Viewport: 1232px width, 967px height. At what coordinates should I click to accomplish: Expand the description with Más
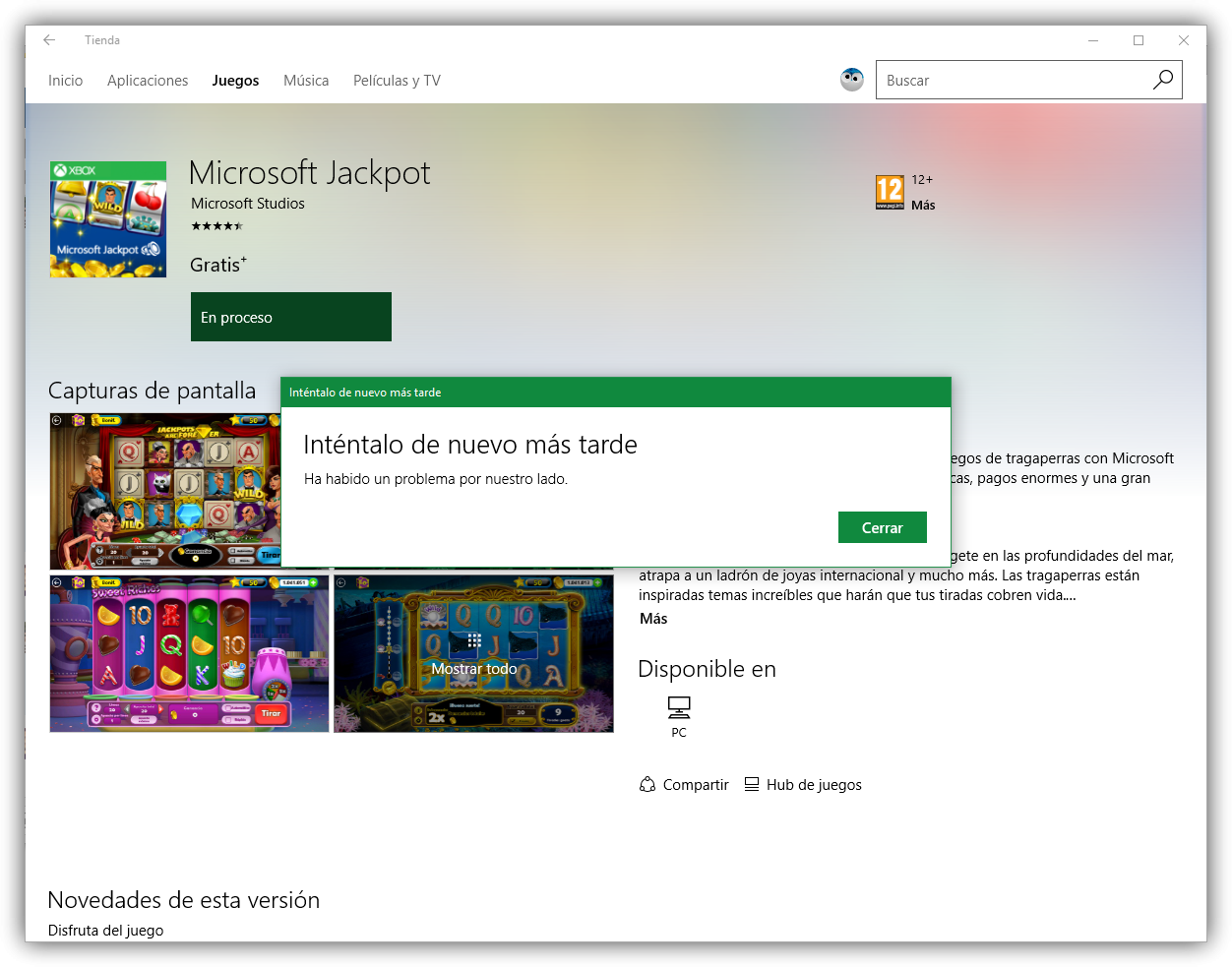653,619
